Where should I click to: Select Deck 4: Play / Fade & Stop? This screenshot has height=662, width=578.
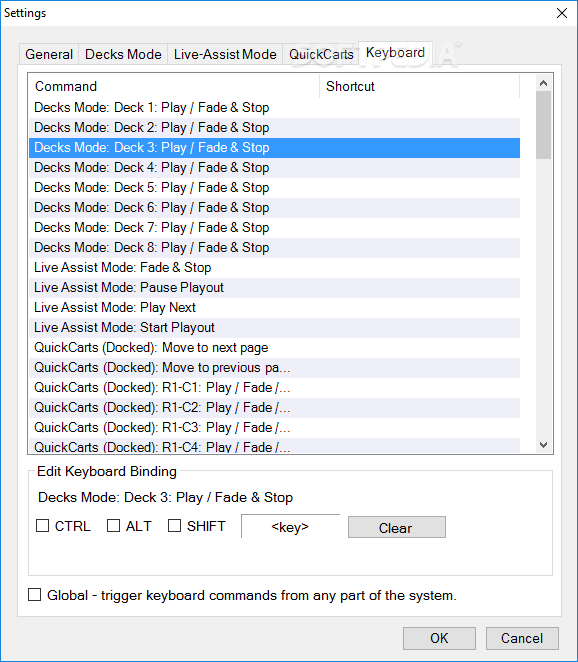point(274,168)
